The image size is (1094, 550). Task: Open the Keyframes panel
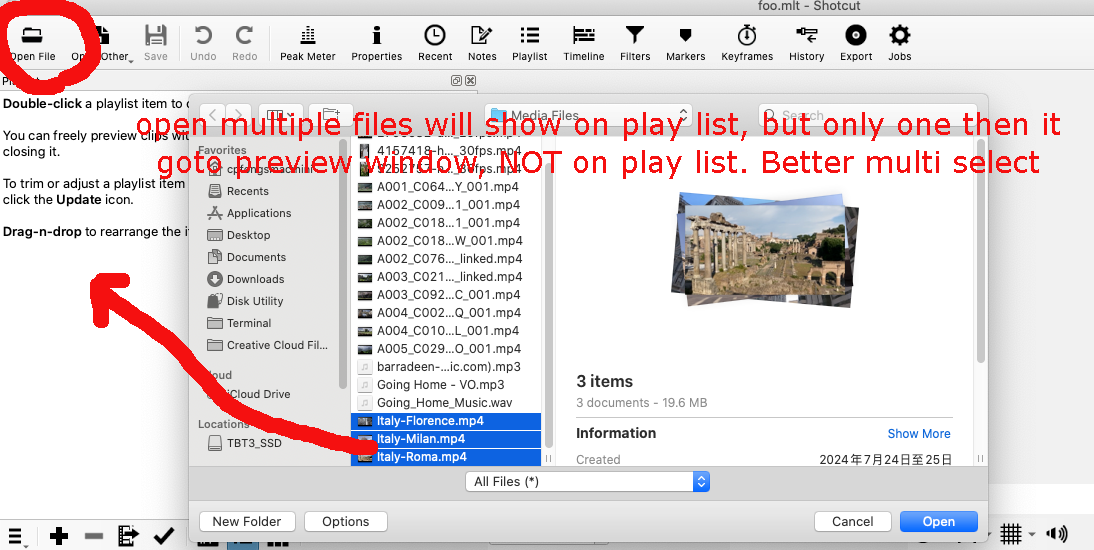pyautogui.click(x=747, y=43)
